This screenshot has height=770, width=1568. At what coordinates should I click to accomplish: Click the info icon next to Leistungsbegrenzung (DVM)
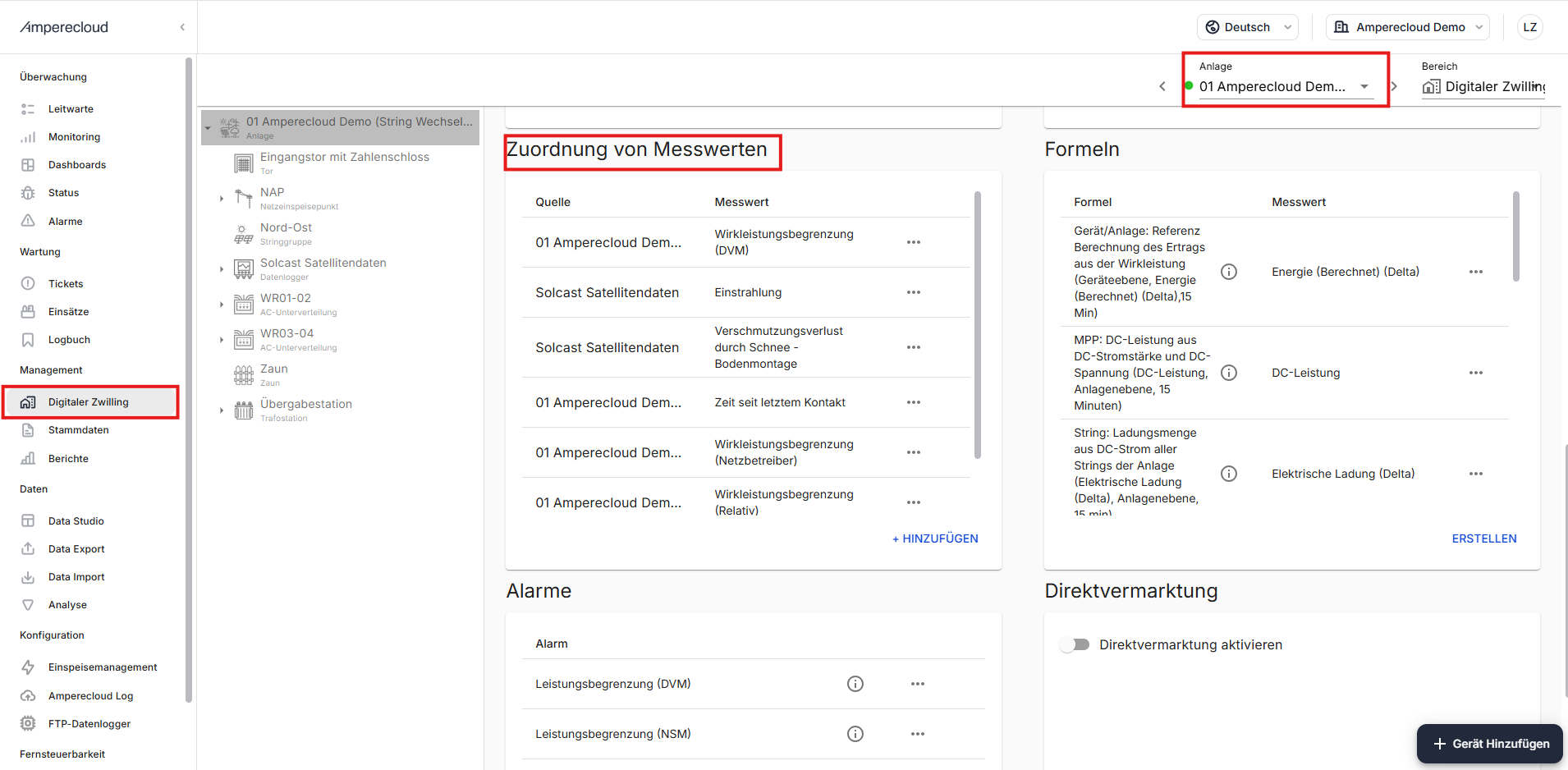(855, 684)
